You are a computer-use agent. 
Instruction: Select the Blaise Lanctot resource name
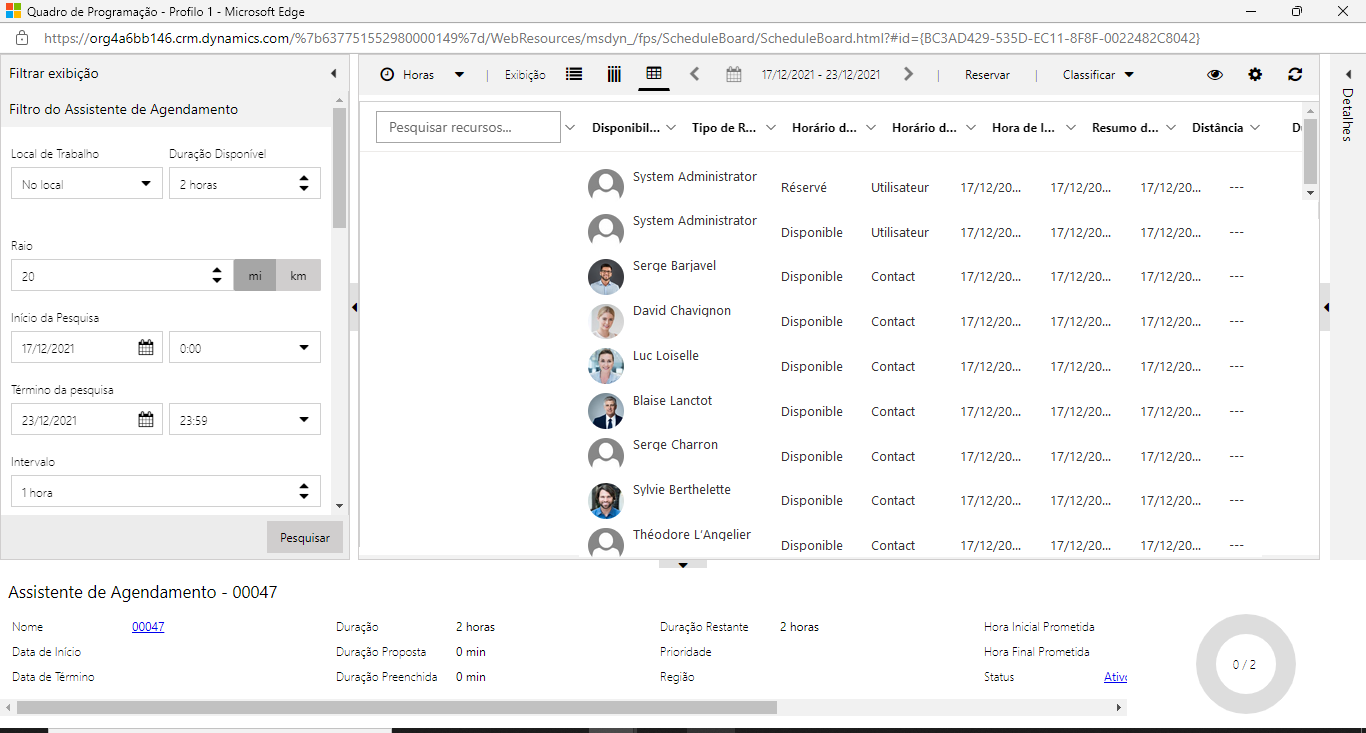click(x=673, y=401)
